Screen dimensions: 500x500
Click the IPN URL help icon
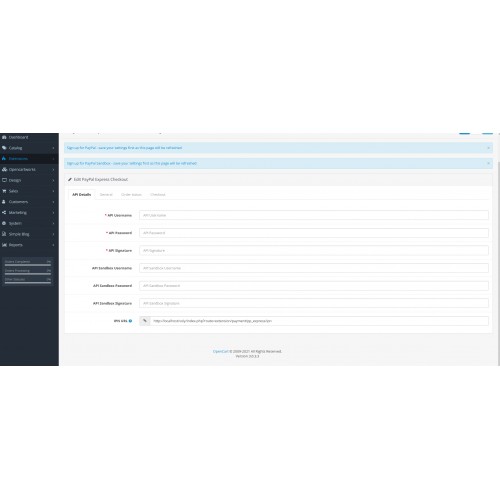(130, 321)
